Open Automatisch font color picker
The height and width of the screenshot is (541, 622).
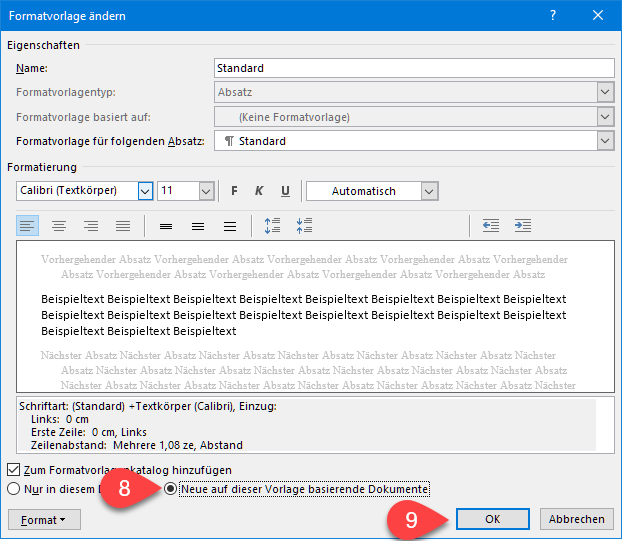(430, 191)
